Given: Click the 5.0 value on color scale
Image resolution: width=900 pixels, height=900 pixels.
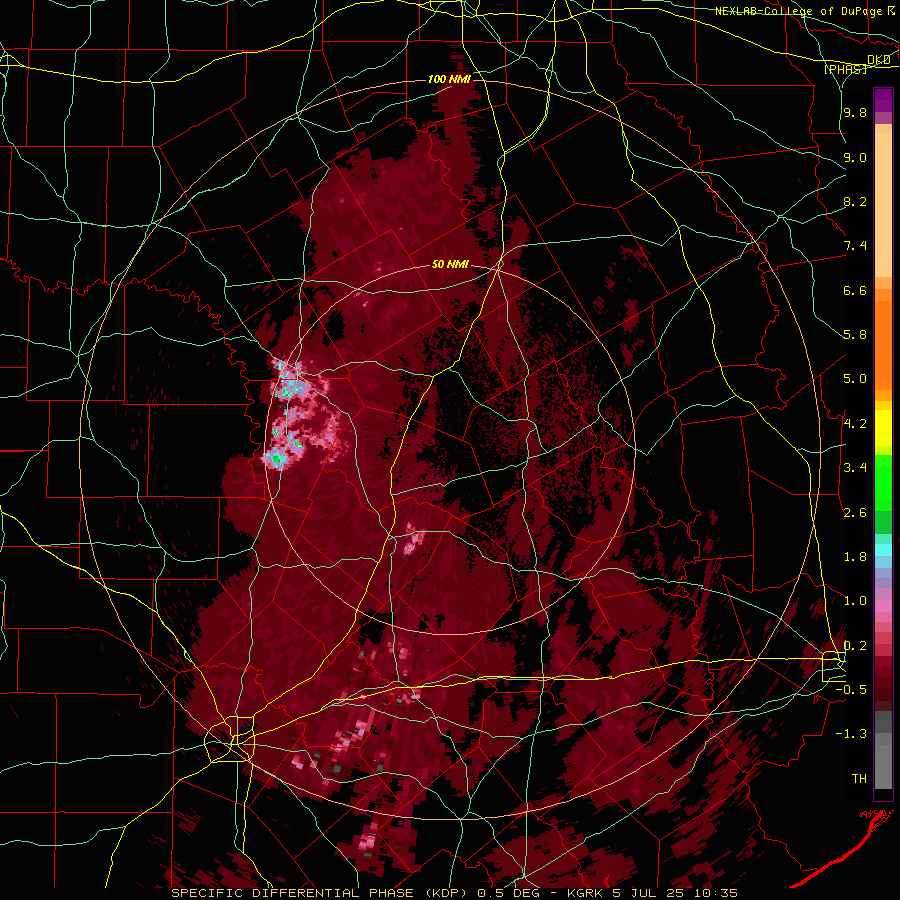Looking at the screenshot, I should pos(855,379).
